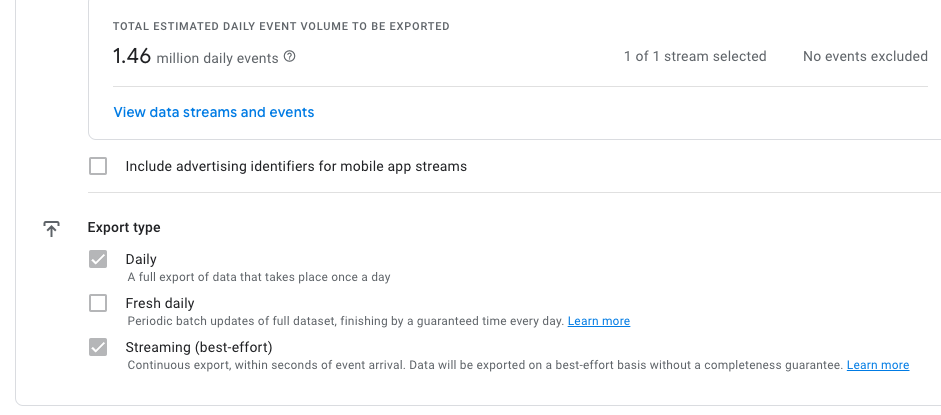
Task: Click the "Include advertising identifiers" label text
Action: click(296, 166)
